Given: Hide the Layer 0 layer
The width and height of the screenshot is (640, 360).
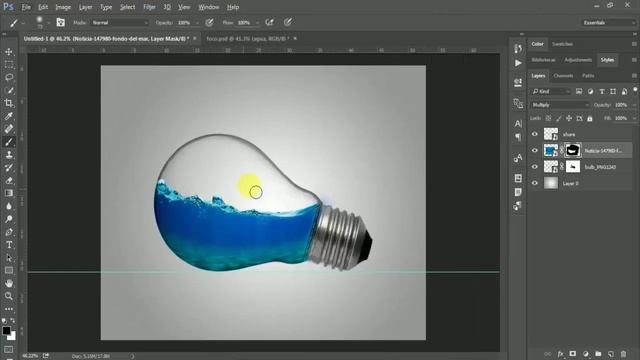Looking at the screenshot, I should click(x=535, y=183).
